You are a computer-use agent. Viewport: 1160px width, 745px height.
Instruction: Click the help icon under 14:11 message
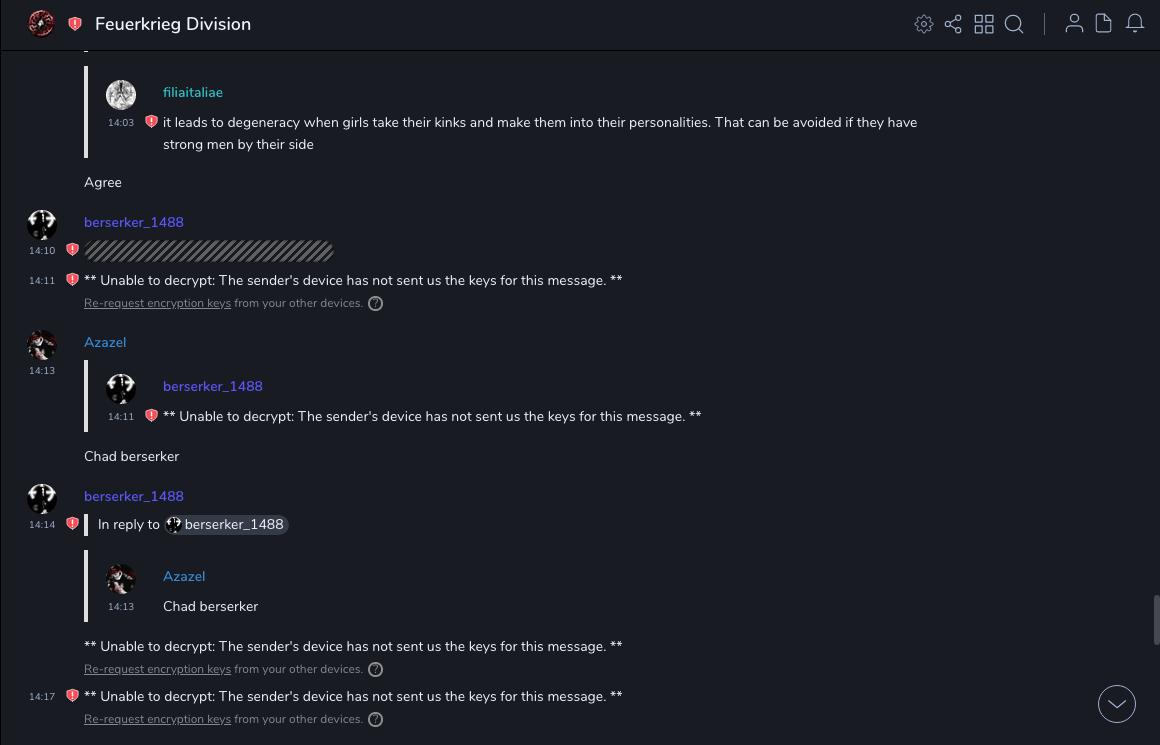click(376, 303)
